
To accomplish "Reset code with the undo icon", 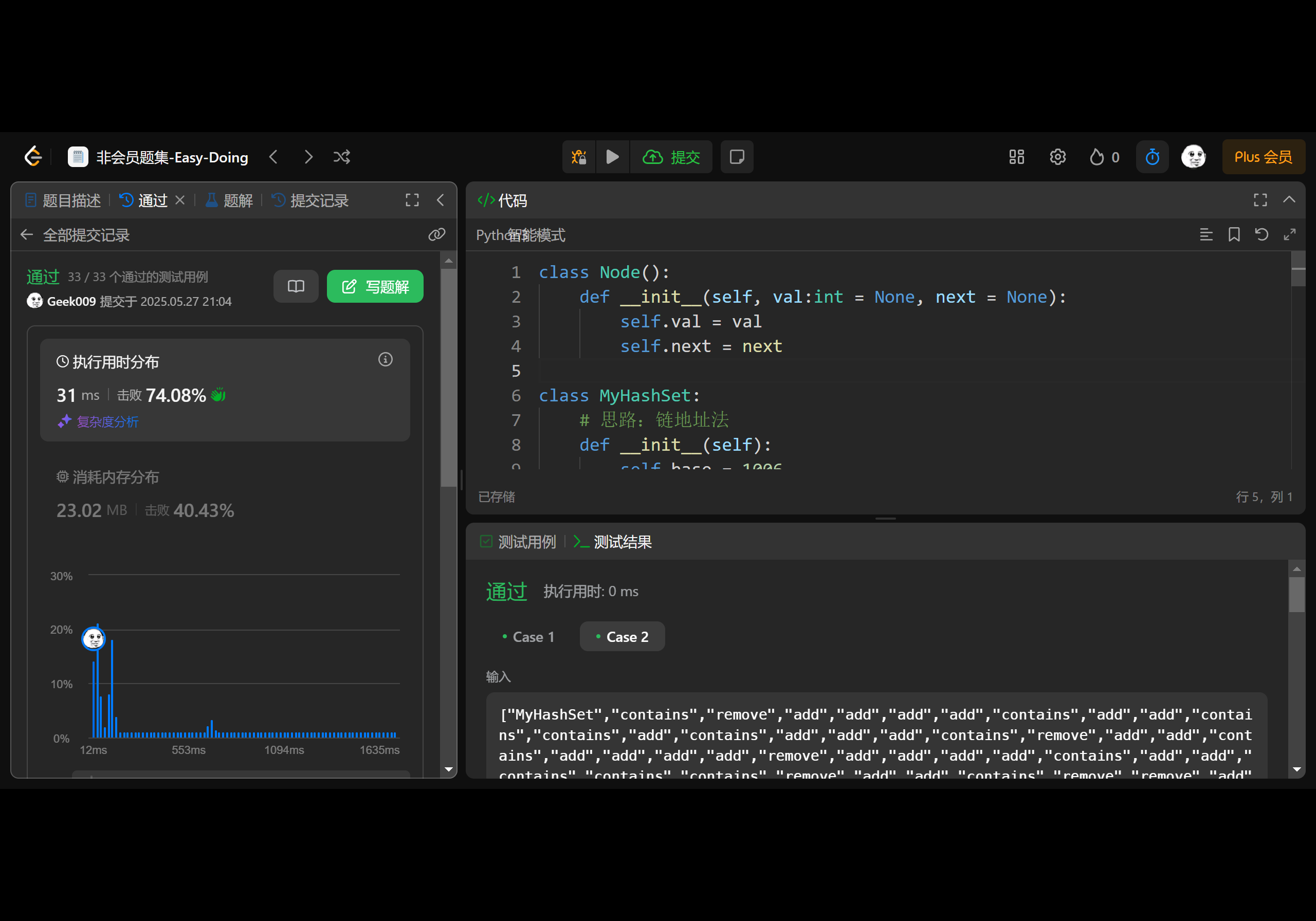I will coord(1261,234).
